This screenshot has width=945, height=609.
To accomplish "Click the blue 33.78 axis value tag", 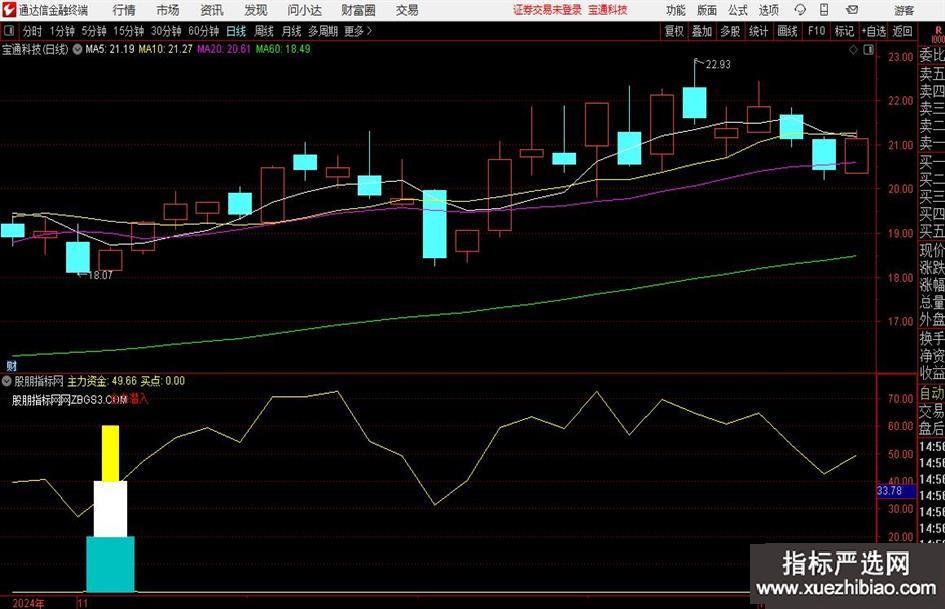I will click(x=895, y=491).
